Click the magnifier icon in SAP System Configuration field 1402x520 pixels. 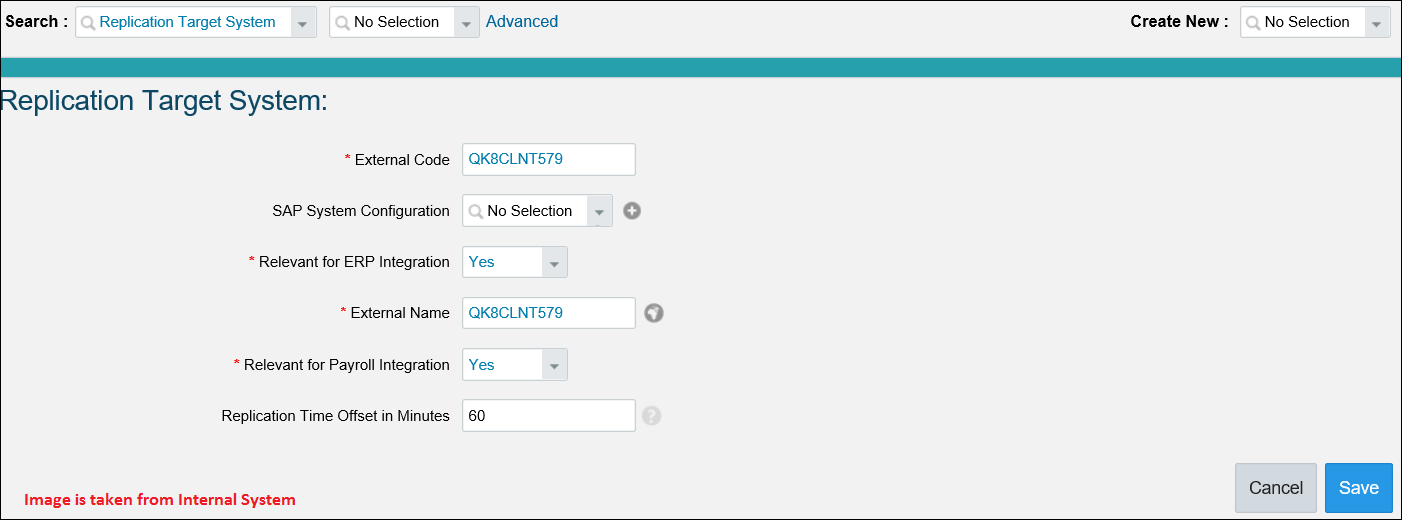[x=476, y=211]
